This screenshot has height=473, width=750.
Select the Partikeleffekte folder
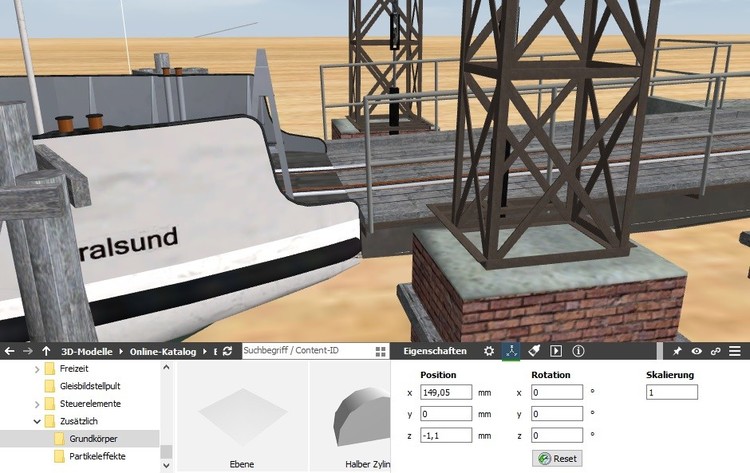click(99, 456)
